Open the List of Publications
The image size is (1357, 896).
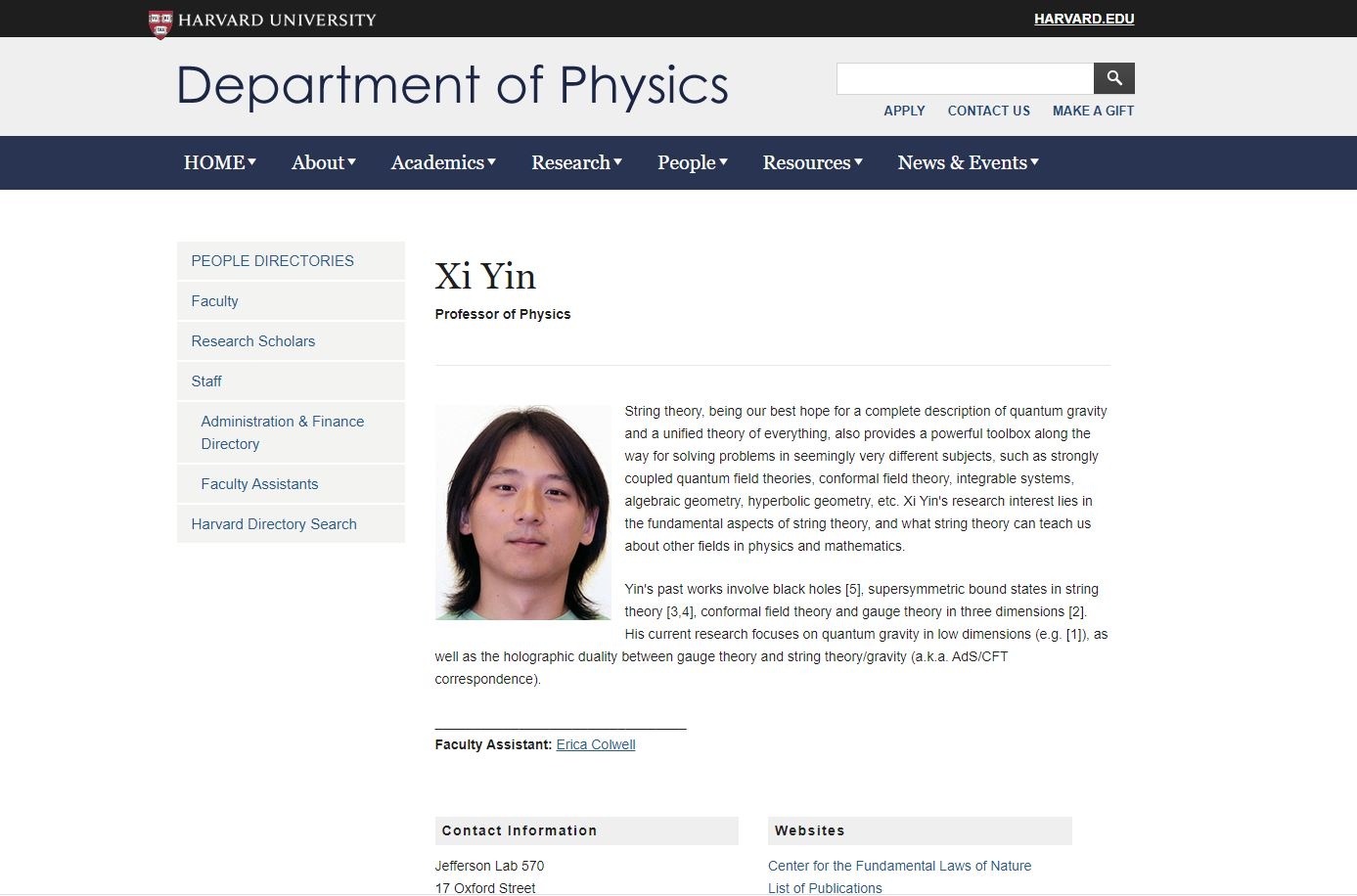click(825, 887)
